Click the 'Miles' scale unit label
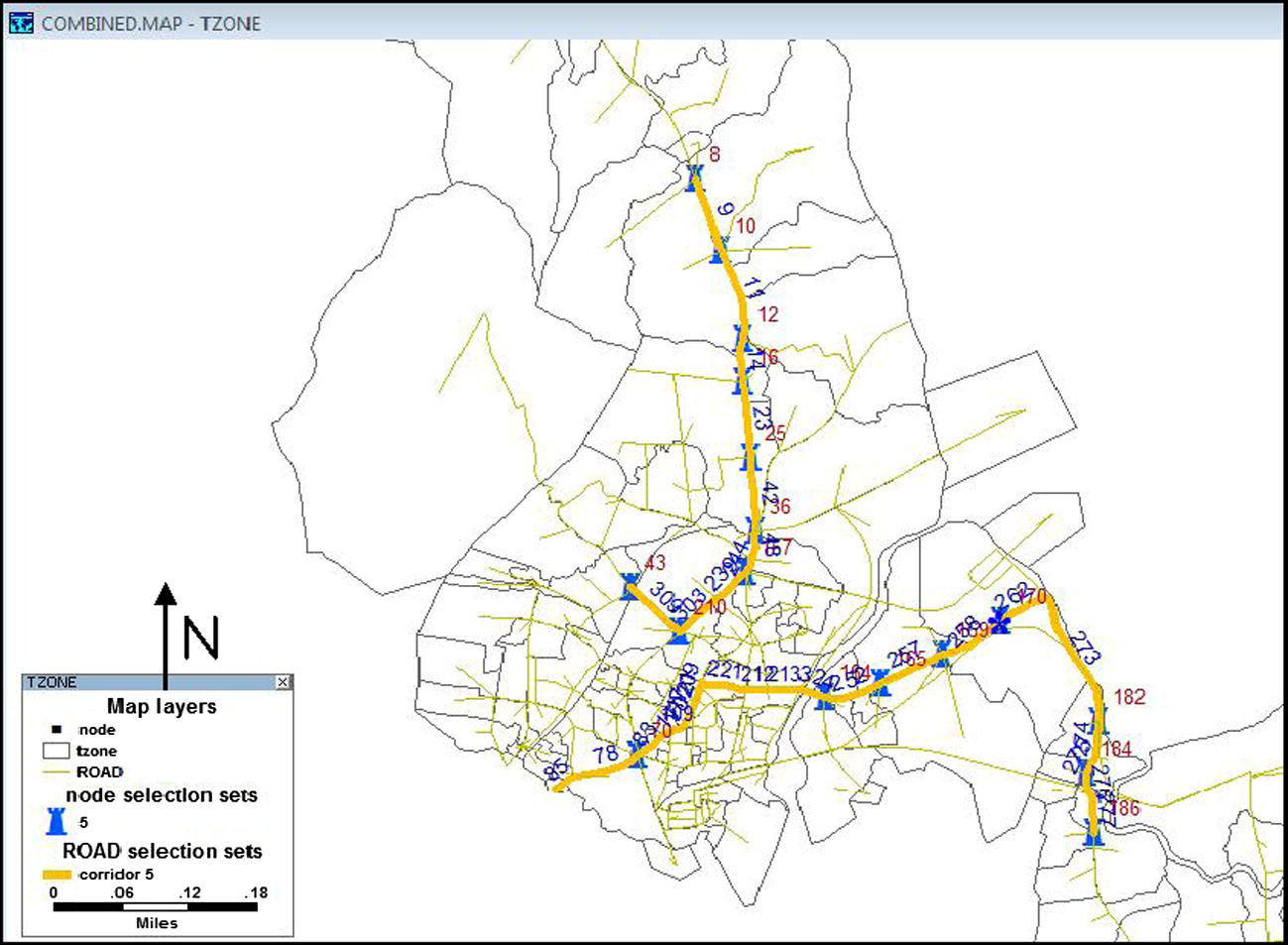 pos(157,923)
